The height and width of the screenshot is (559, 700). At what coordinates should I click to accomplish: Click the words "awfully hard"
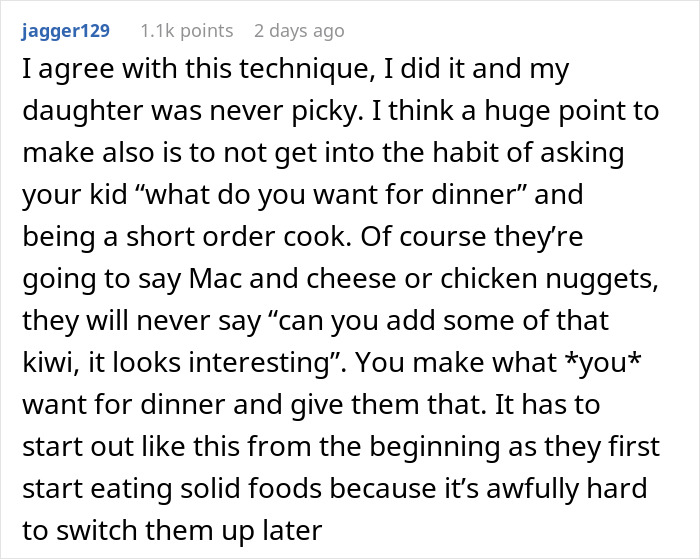[x=567, y=488]
